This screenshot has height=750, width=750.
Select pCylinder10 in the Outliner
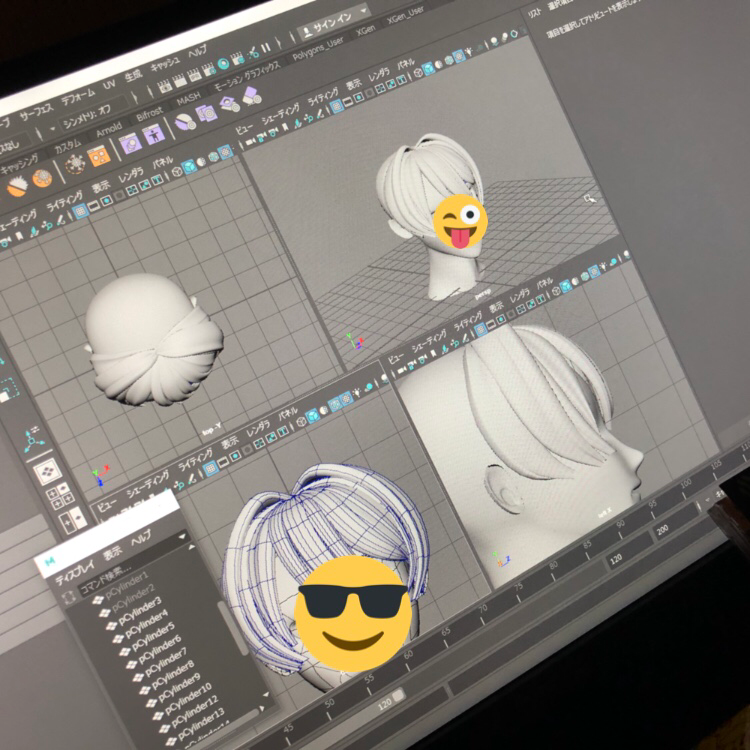pyautogui.click(x=188, y=699)
